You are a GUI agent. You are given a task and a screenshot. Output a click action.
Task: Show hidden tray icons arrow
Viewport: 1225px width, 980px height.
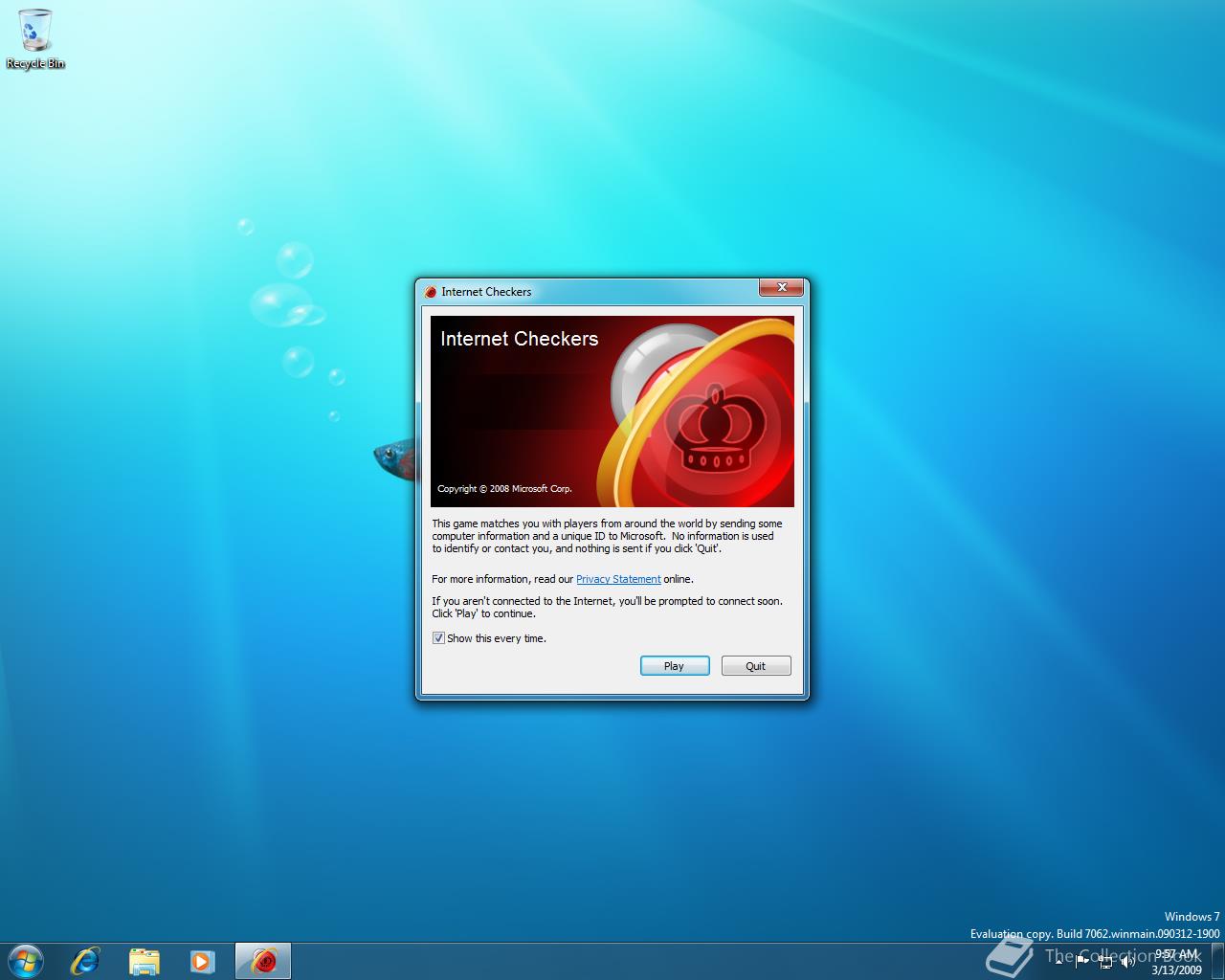(1058, 961)
